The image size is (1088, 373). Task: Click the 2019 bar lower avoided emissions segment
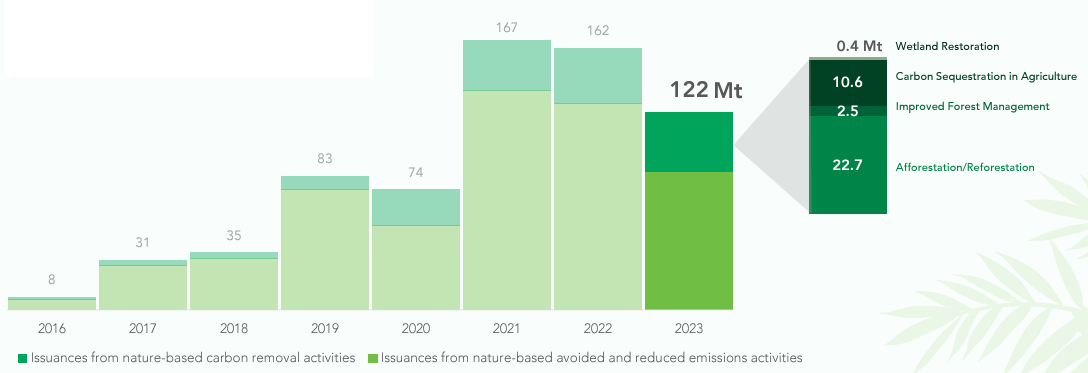click(325, 250)
